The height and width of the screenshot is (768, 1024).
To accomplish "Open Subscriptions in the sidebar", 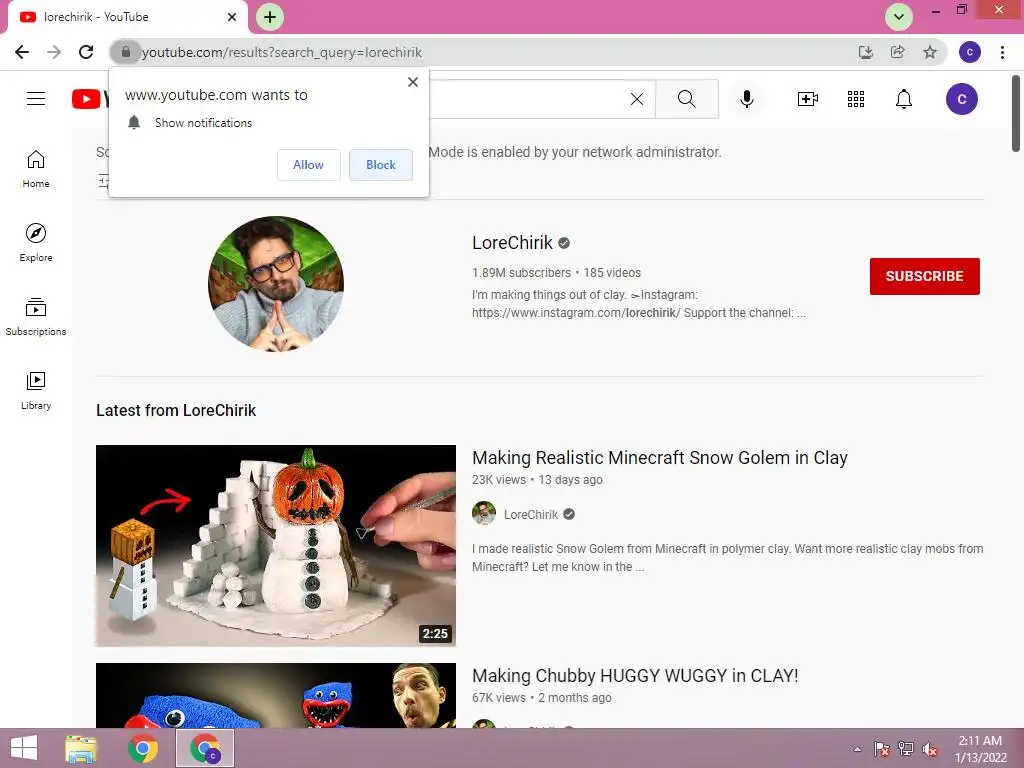I will tap(36, 317).
